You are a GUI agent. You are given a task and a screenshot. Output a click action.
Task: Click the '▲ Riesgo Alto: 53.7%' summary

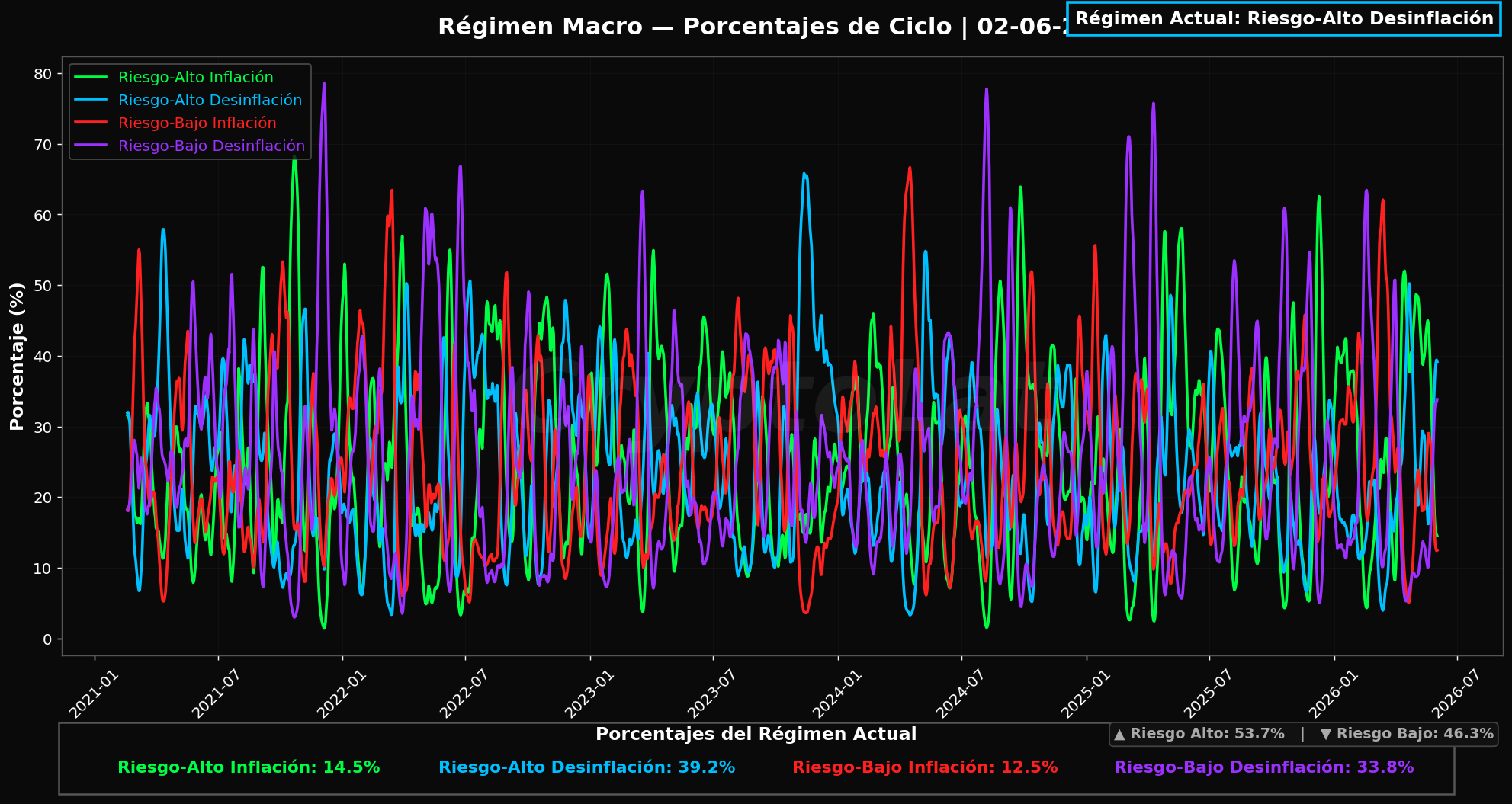(1199, 734)
